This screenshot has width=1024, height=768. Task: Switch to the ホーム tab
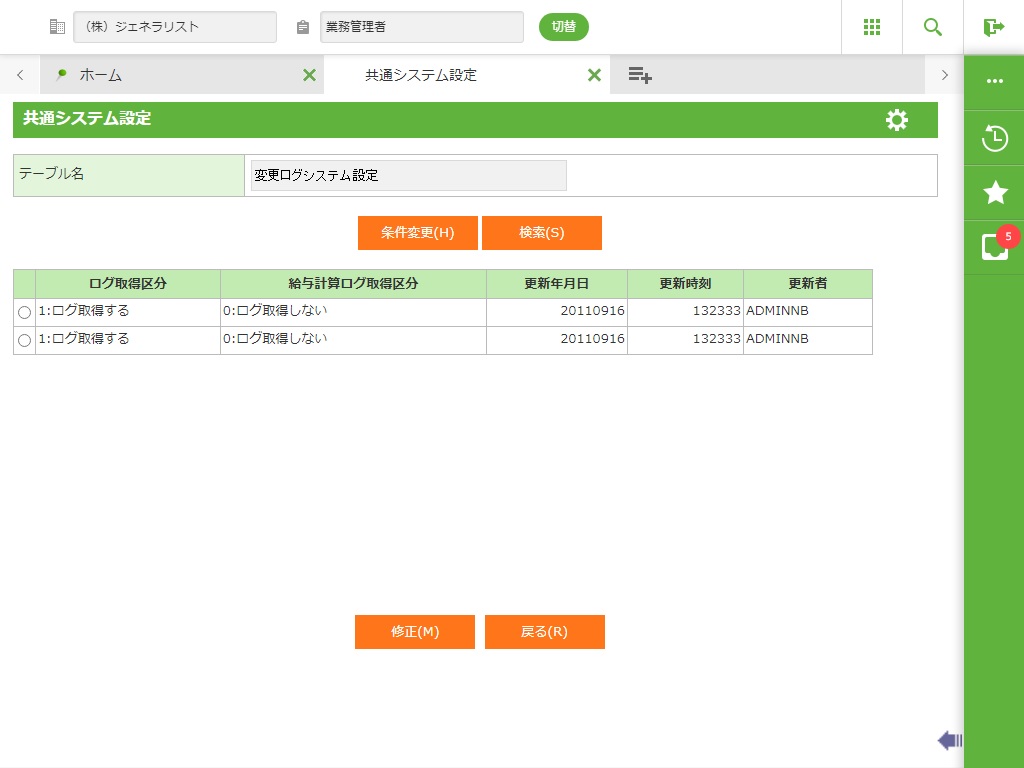170,75
